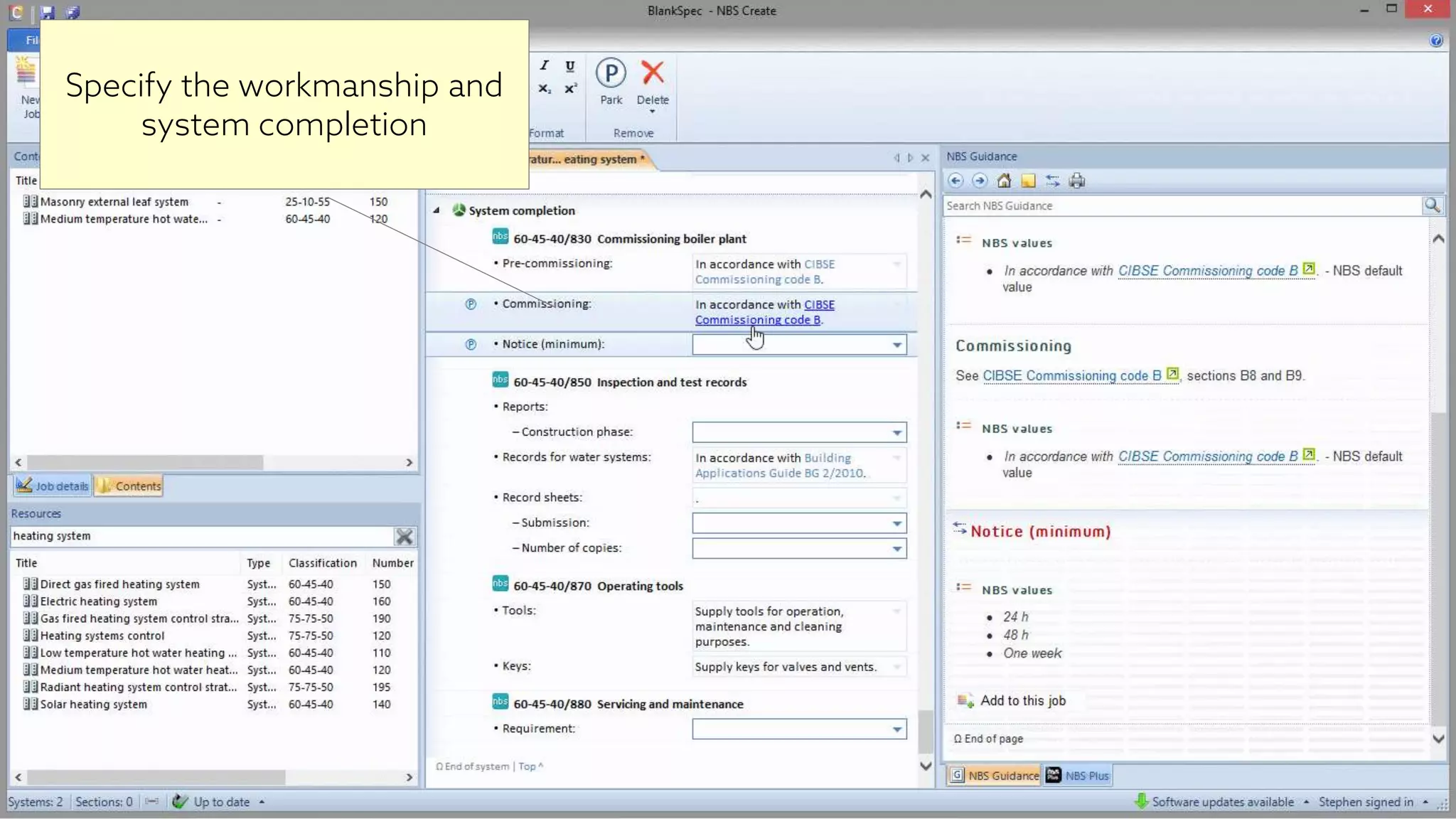Switch to the NBS Plus tab

point(1078,776)
